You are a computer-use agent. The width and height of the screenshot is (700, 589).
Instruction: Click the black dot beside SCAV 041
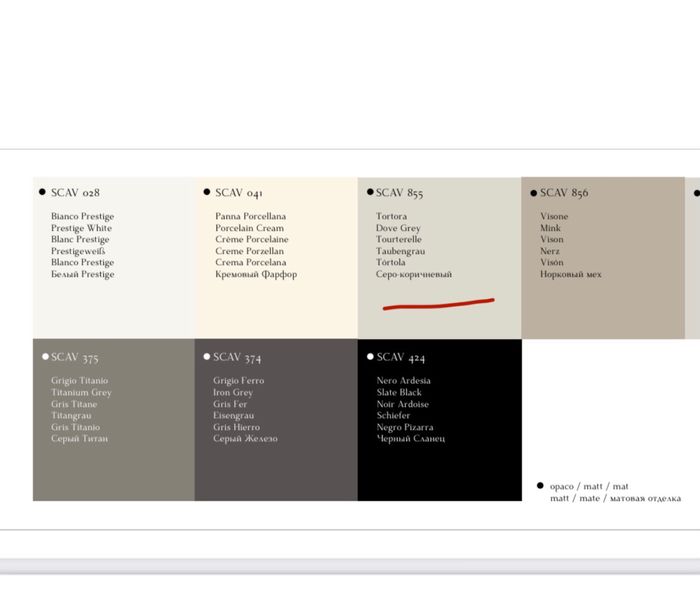coord(207,191)
